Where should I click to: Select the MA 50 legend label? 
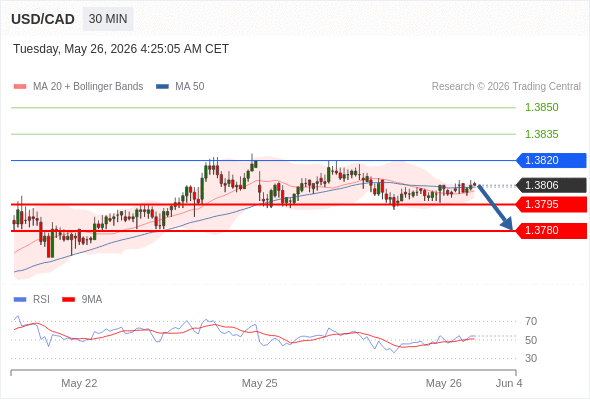[190, 87]
